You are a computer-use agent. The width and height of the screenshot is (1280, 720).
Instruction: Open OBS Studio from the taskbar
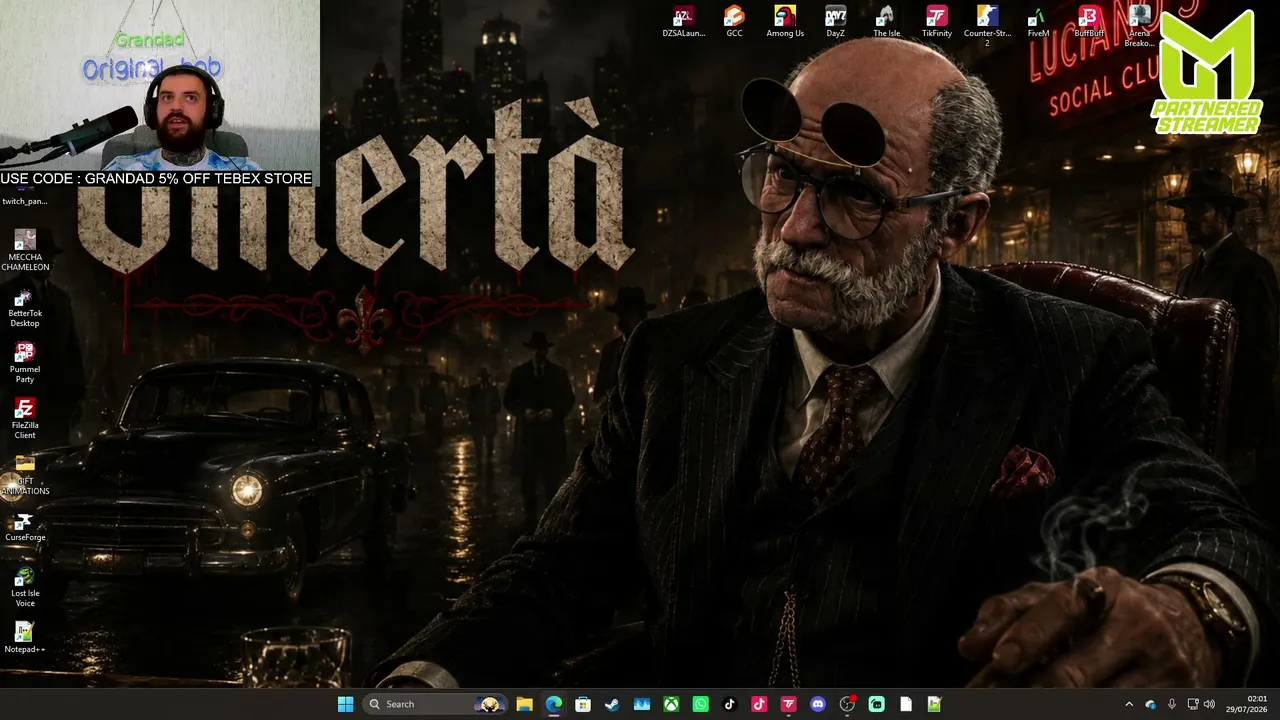click(847, 704)
